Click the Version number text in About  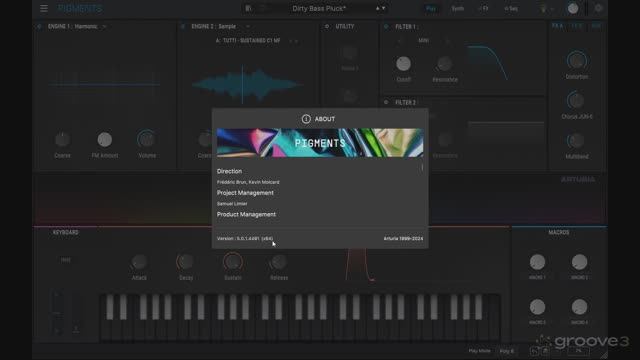point(245,238)
